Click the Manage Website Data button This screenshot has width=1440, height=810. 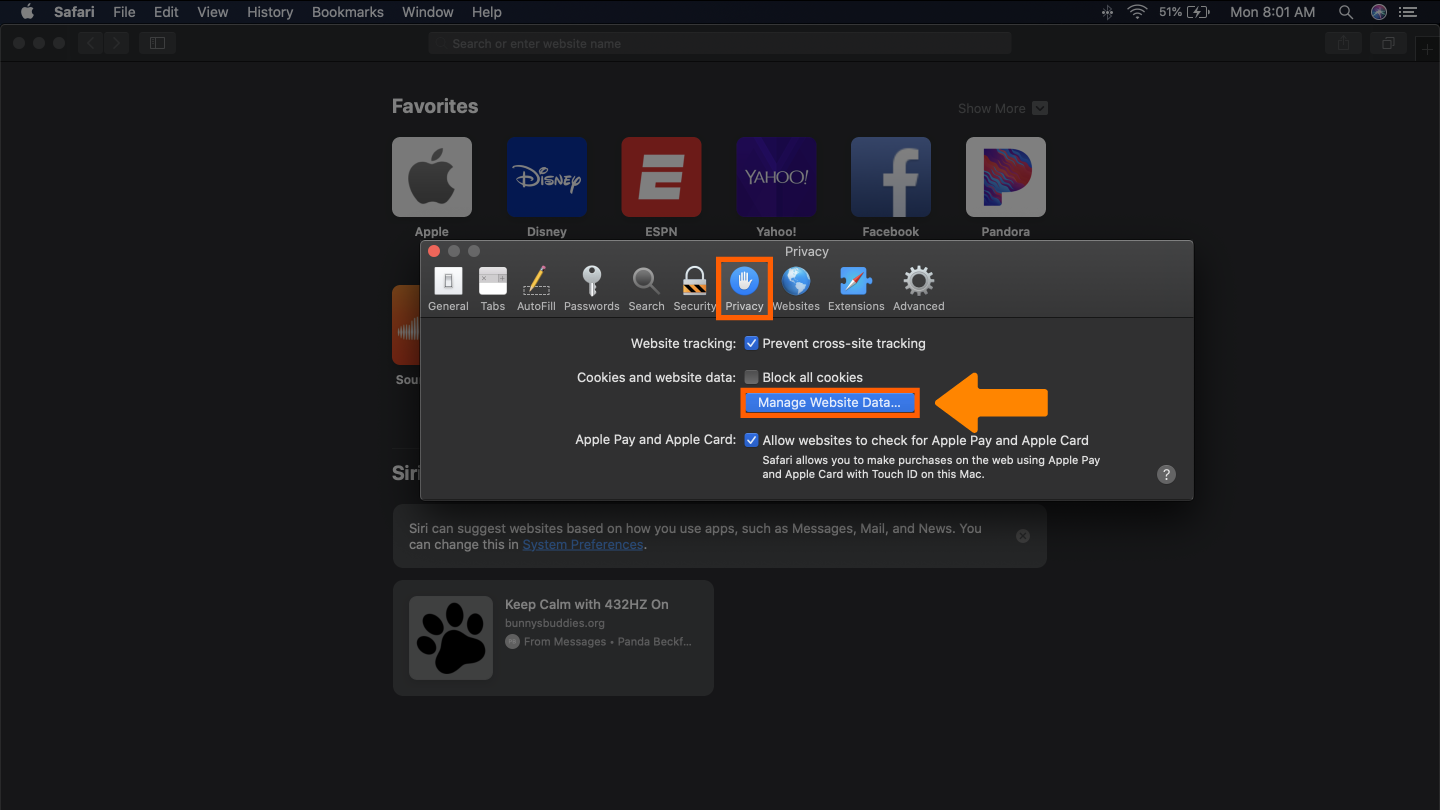click(x=829, y=403)
